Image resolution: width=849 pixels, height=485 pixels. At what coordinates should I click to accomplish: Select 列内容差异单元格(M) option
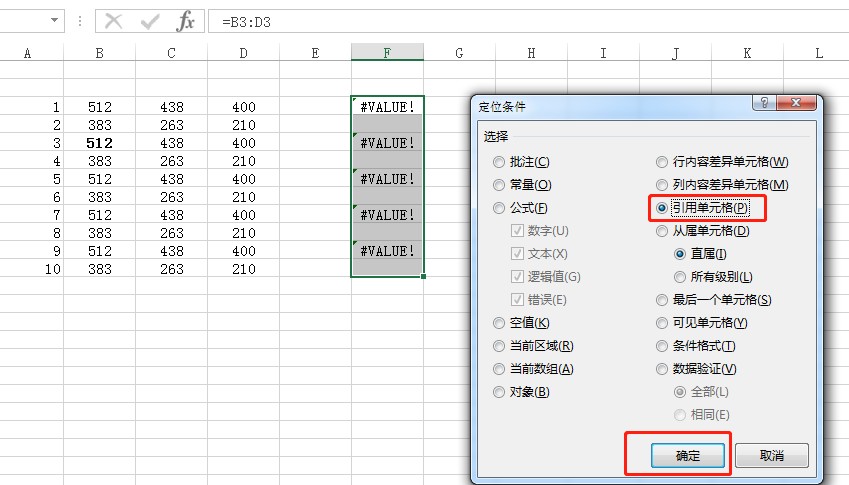pyautogui.click(x=722, y=185)
